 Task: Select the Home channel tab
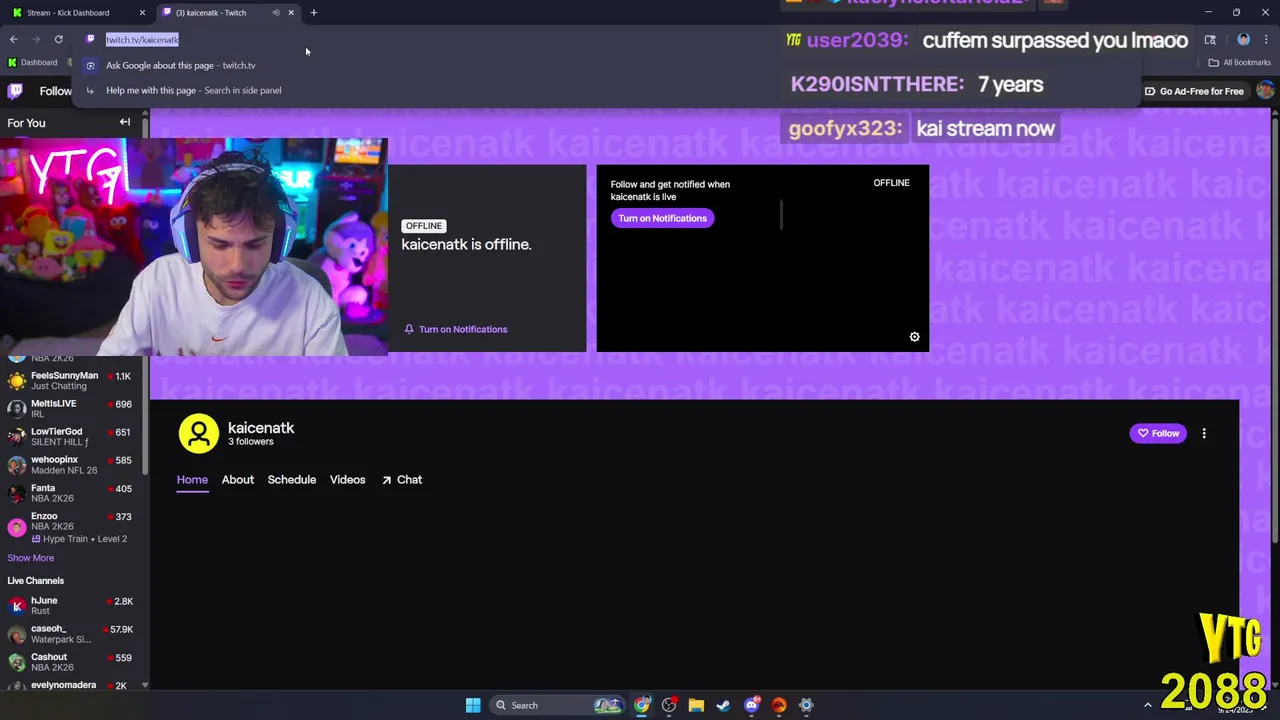tap(192, 480)
